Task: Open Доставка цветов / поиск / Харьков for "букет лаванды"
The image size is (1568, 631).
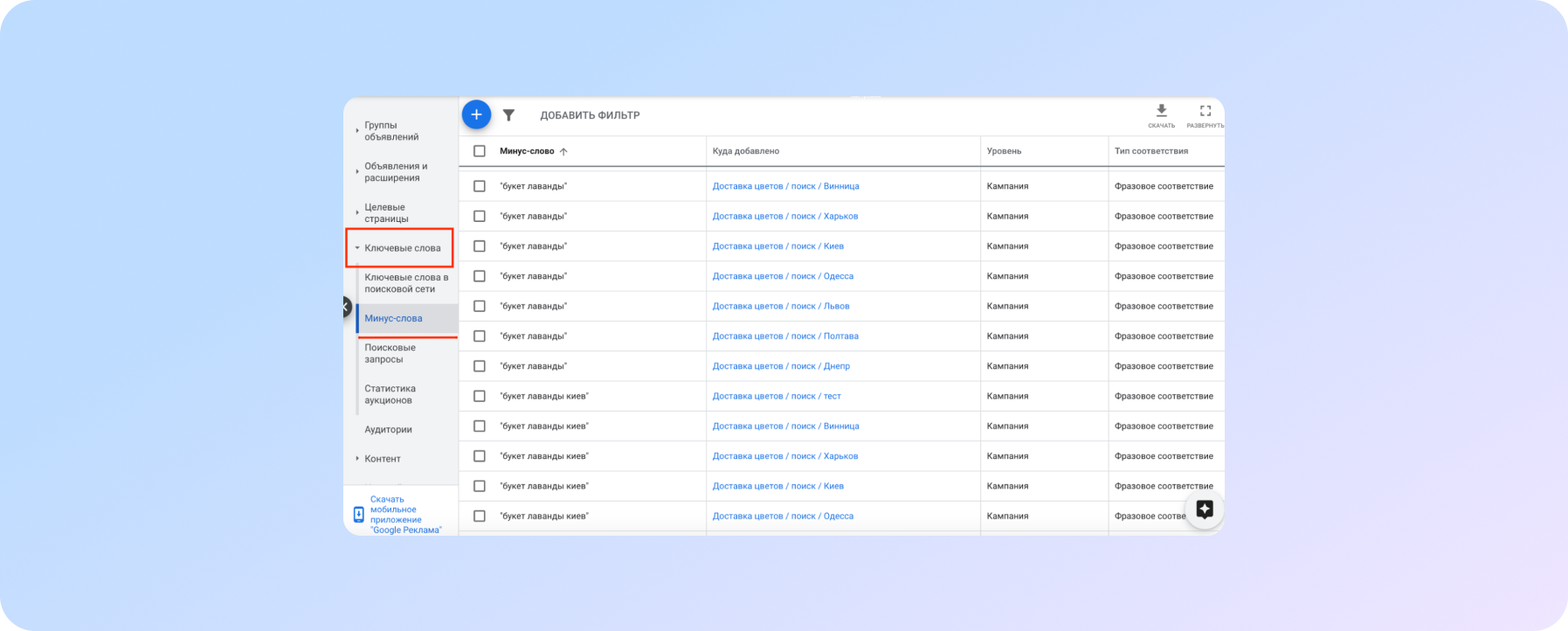Action: point(785,216)
